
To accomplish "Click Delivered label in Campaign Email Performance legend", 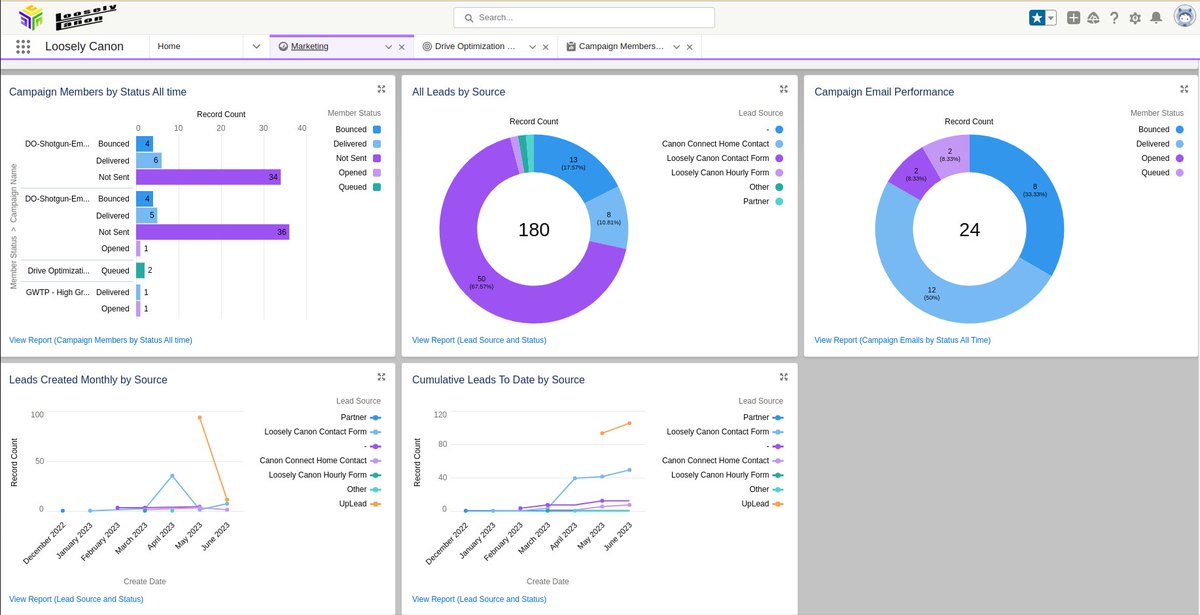I will click(1152, 144).
